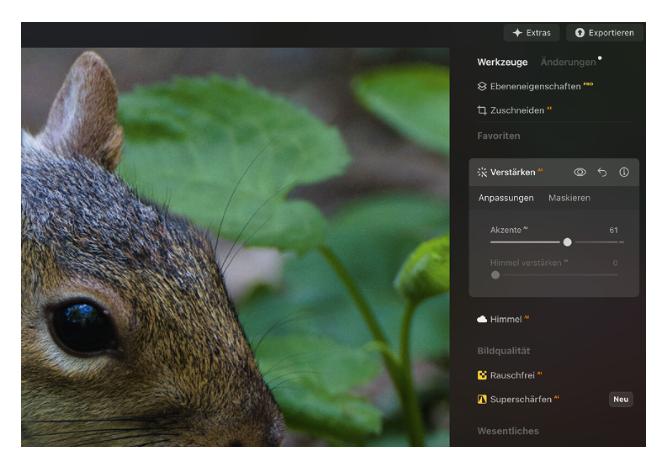Select the Wesentliches section heading
Image resolution: width=667 pixels, height=474 pixels.
pos(508,431)
